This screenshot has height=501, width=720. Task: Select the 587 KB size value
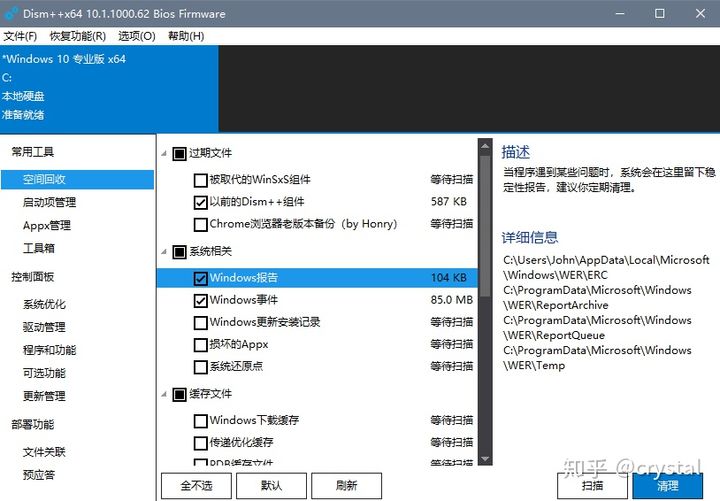coord(449,202)
